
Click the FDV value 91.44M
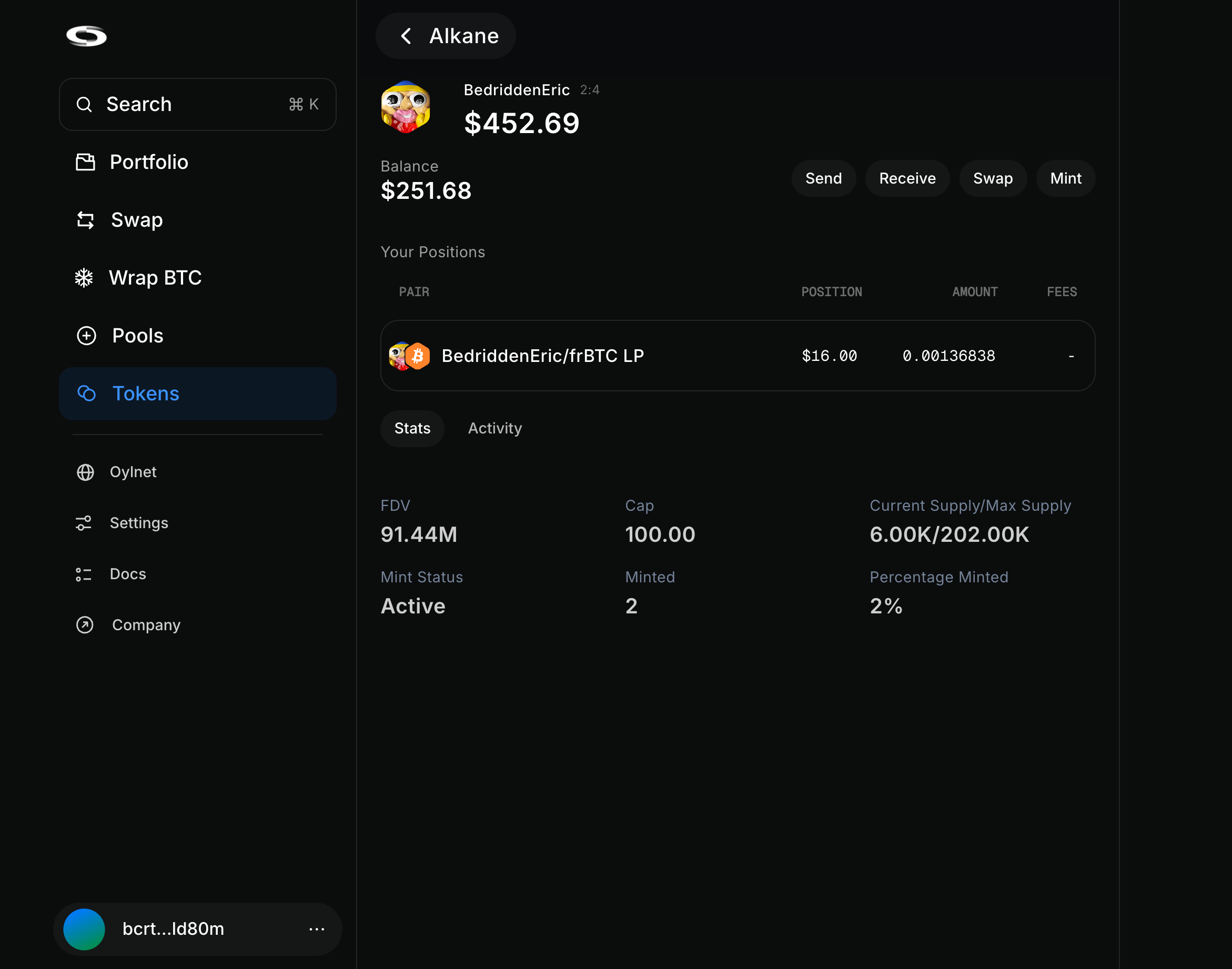tap(419, 534)
